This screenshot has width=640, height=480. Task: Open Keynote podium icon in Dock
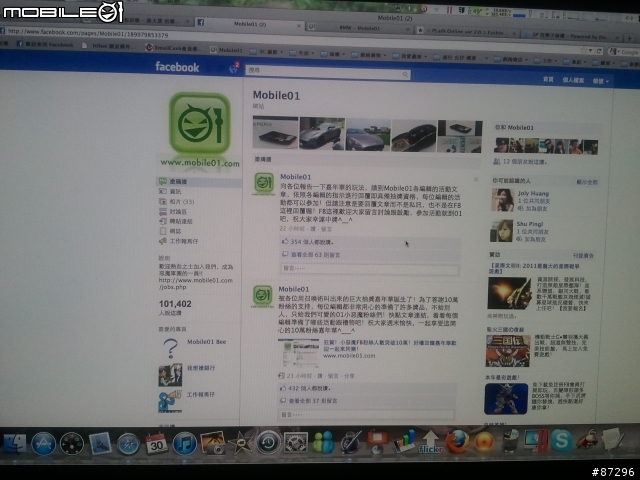378,442
